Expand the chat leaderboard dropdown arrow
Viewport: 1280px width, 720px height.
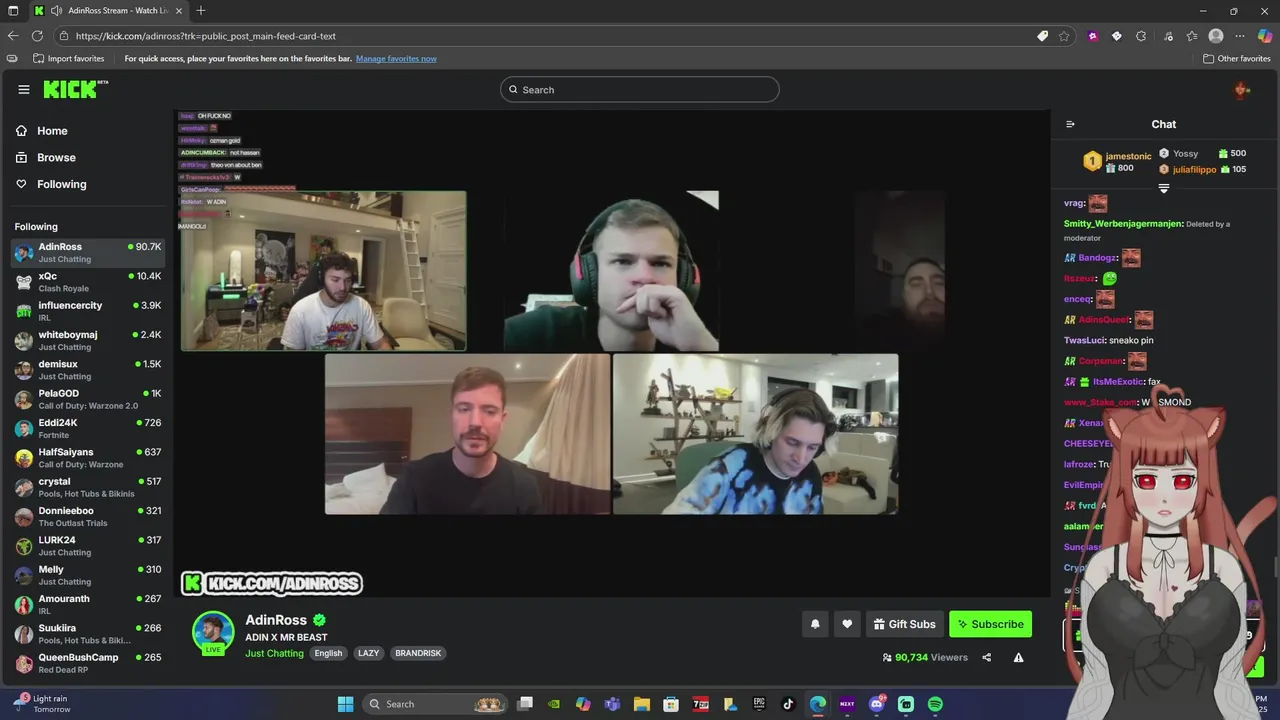[1164, 188]
